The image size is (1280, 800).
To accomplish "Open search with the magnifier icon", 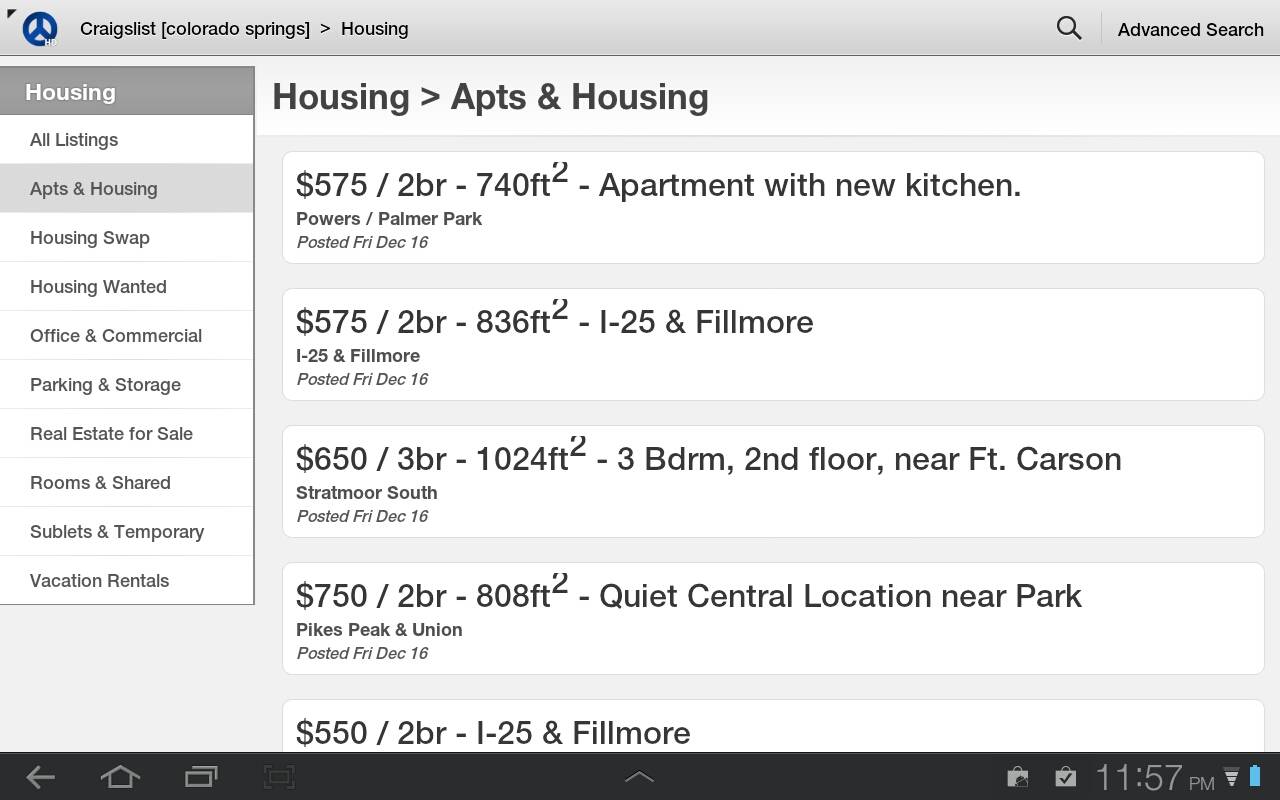I will (x=1069, y=28).
